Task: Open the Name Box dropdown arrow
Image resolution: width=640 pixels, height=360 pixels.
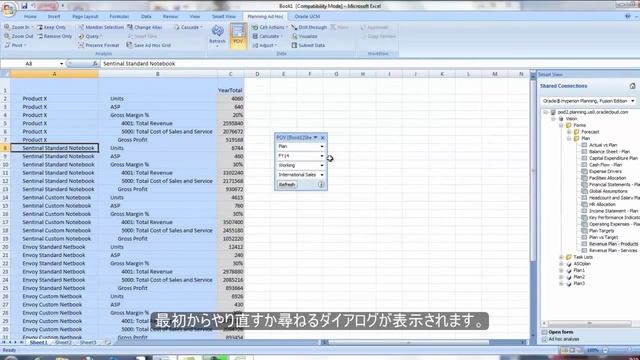Action: click(61, 64)
